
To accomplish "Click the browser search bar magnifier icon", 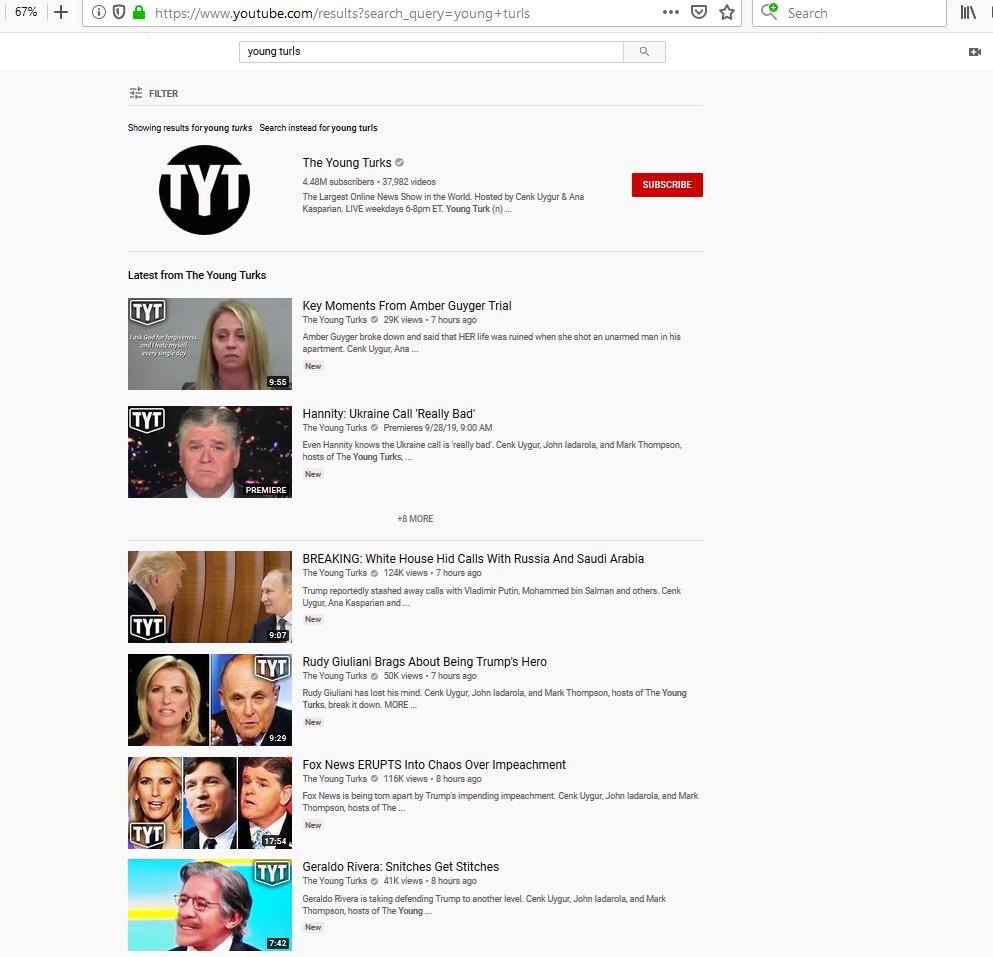I will (x=769, y=11).
